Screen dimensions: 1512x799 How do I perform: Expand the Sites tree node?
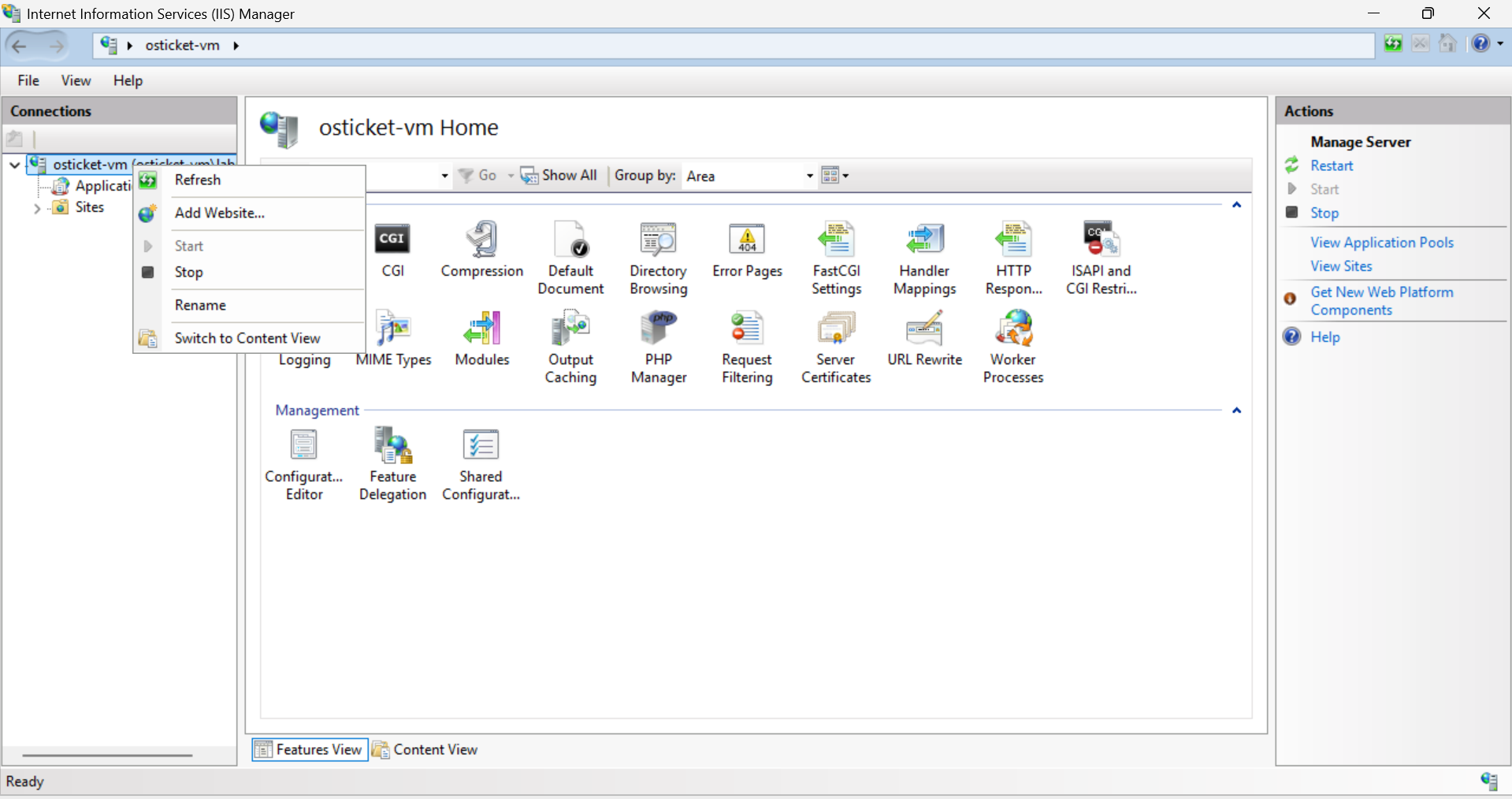pyautogui.click(x=37, y=209)
